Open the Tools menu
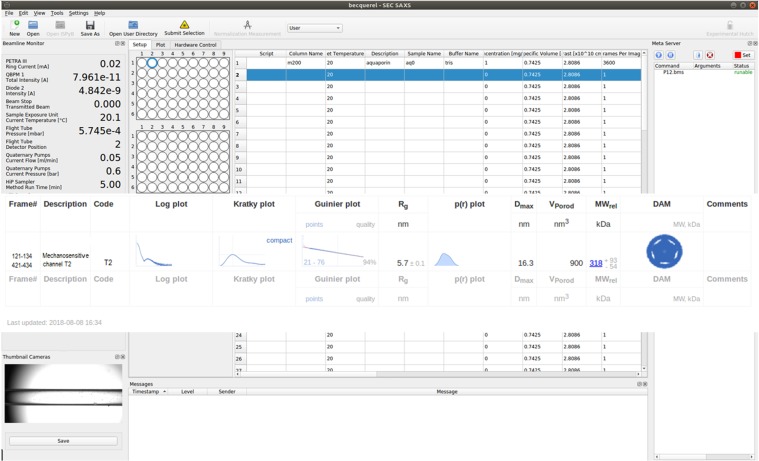Viewport: 759px width, 461px height. pyautogui.click(x=57, y=13)
